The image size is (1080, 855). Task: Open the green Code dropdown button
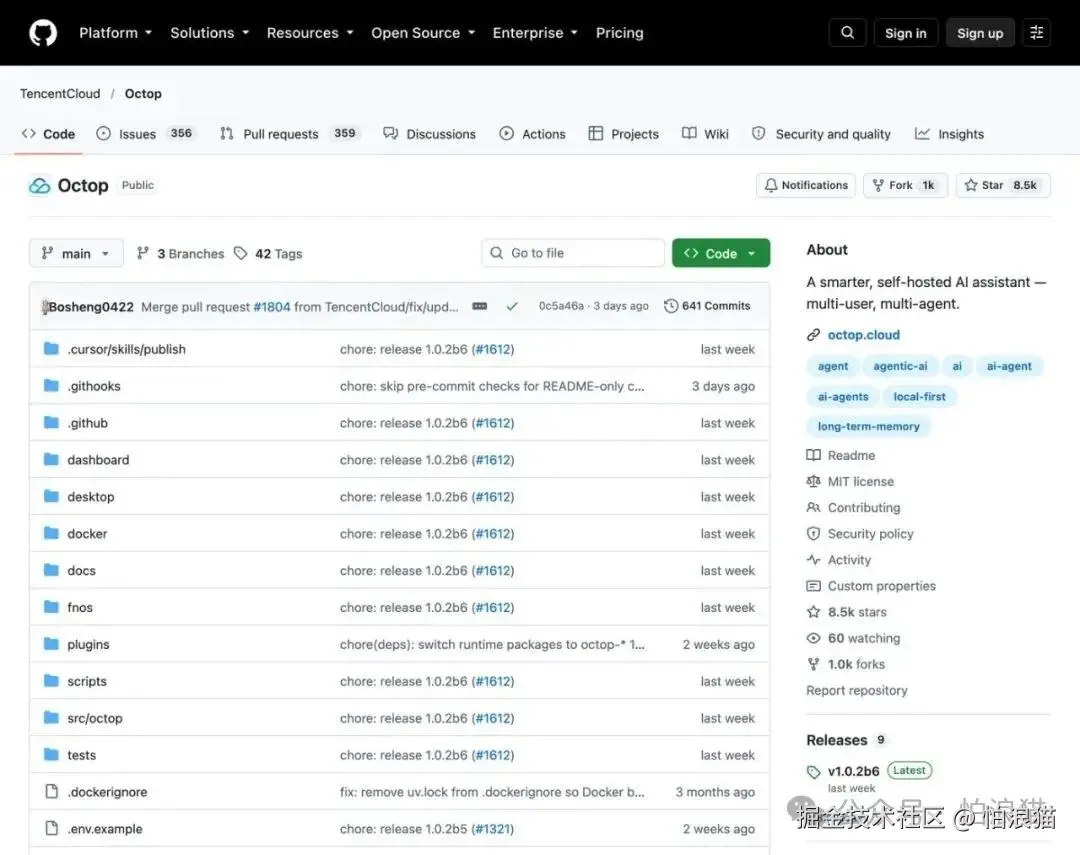(x=720, y=254)
